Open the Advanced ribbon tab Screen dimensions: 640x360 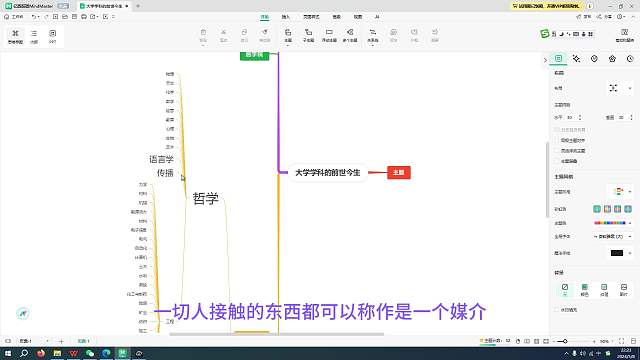(336, 17)
